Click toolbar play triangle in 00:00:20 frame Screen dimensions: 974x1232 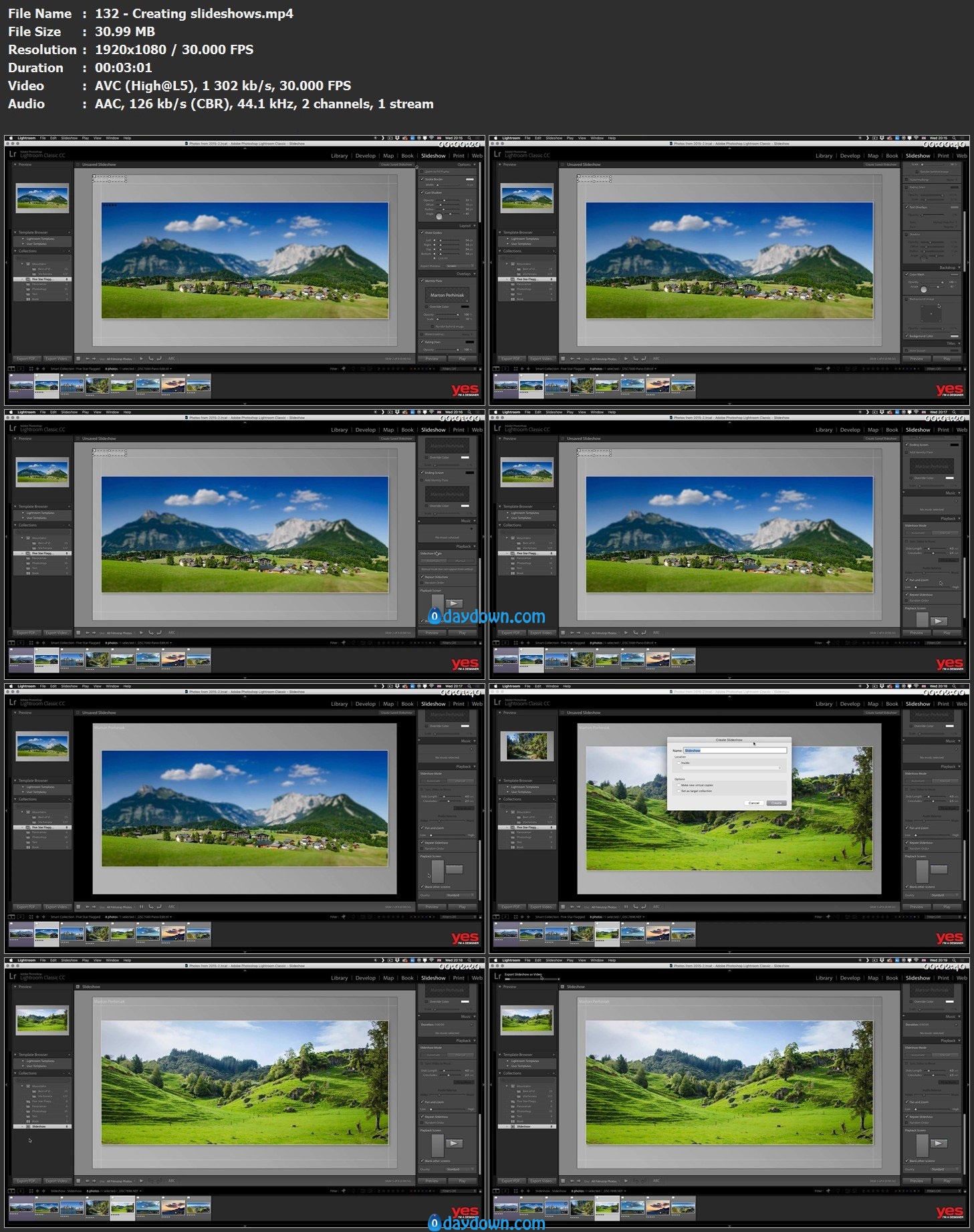pos(141,359)
